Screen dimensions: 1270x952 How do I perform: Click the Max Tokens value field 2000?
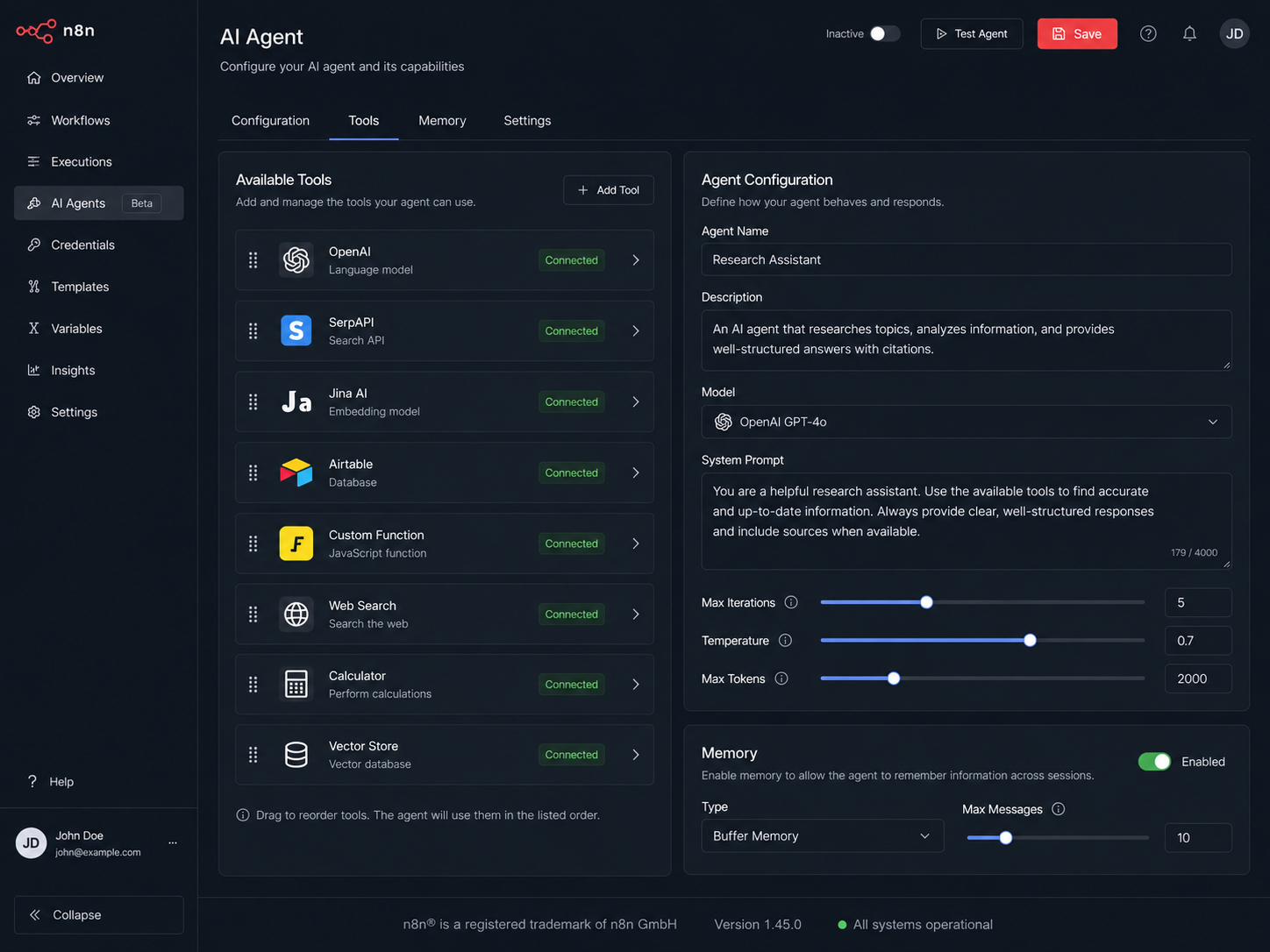click(1198, 678)
